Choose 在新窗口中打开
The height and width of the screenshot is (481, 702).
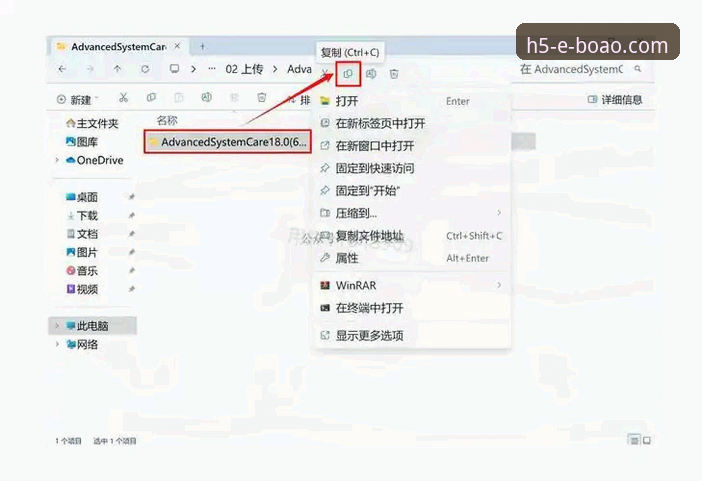point(412,146)
